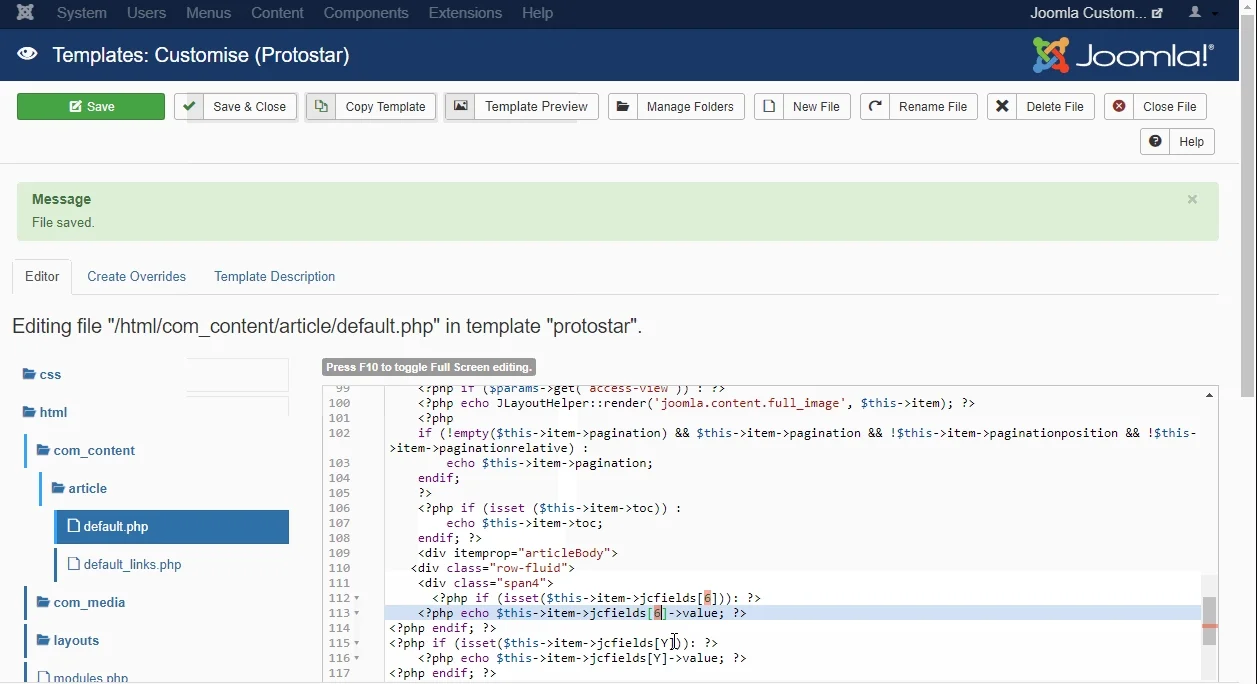Open the Menus menu
This screenshot has width=1257, height=684.
(209, 13)
